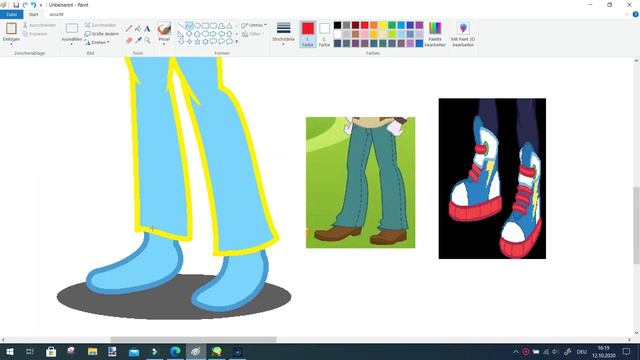640x360 pixels.
Task: Switch to the Start tab
Action: click(x=33, y=14)
